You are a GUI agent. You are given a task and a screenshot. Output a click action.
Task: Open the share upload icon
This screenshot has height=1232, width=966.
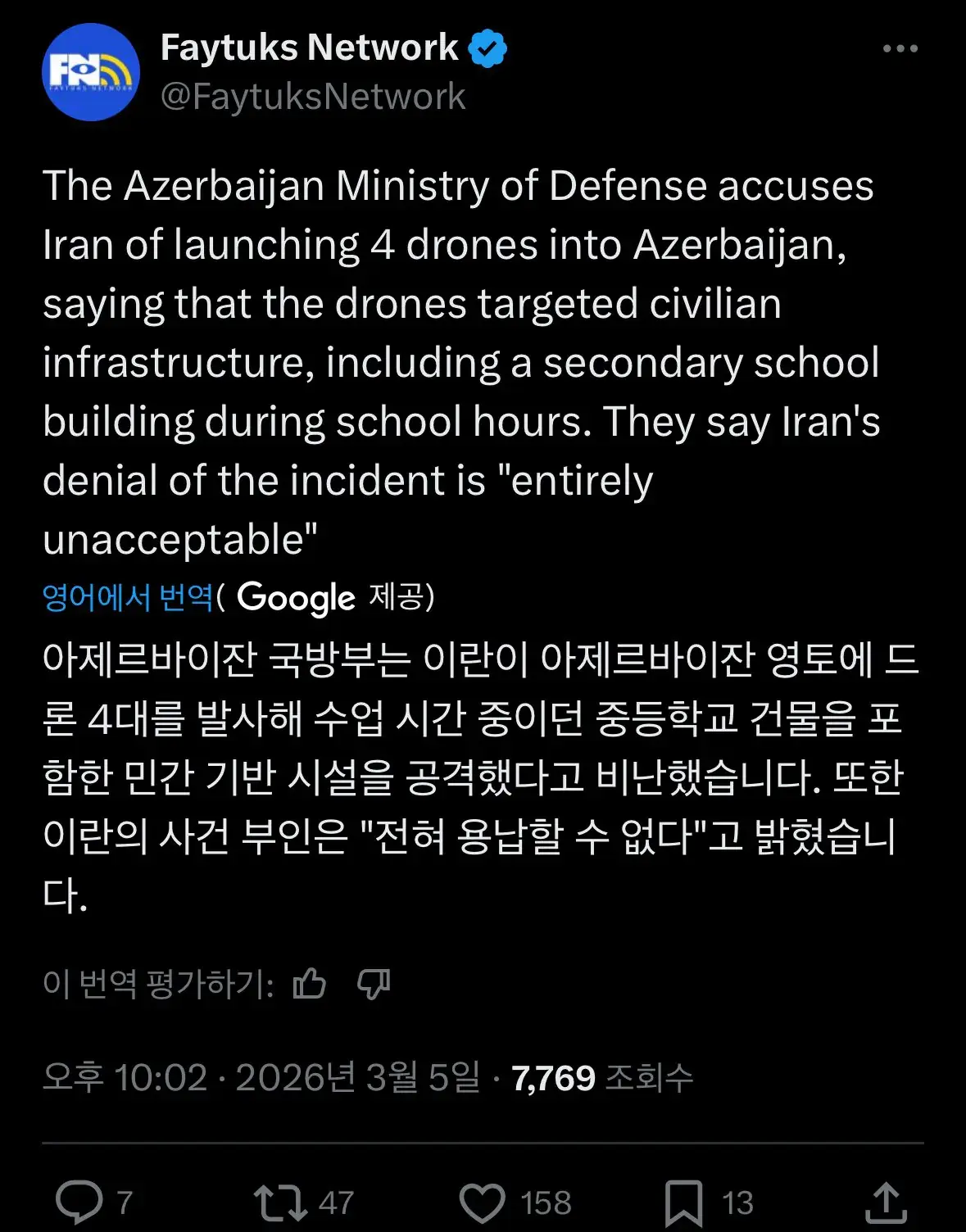coord(886,1203)
